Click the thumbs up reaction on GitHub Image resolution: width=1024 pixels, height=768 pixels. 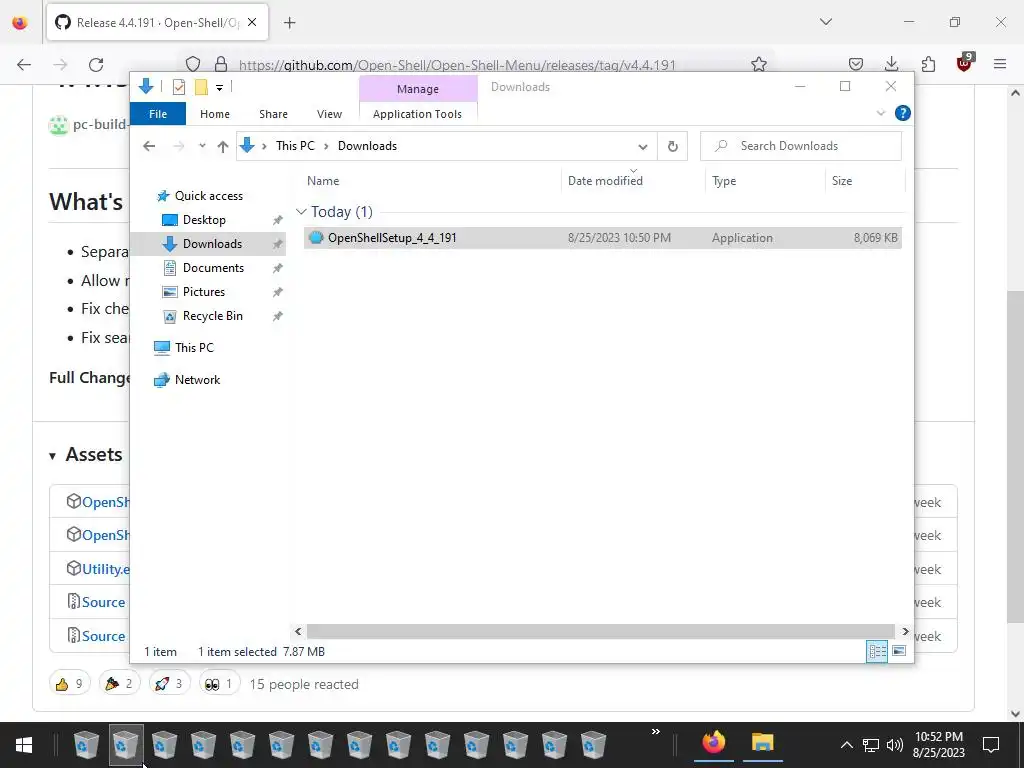(70, 684)
